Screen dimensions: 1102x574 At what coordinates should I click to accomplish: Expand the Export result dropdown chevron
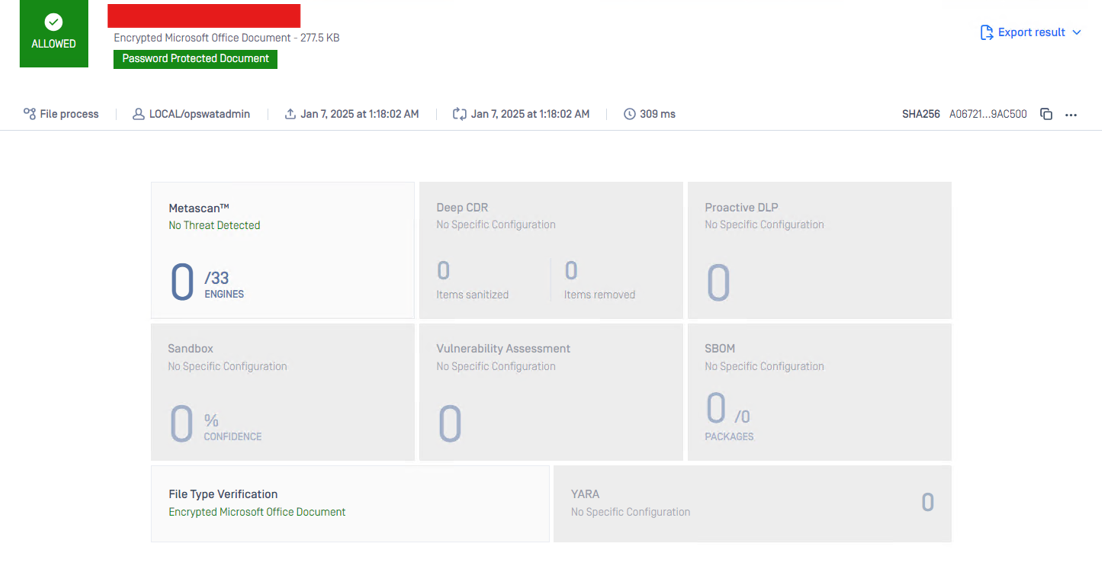pos(1077,32)
